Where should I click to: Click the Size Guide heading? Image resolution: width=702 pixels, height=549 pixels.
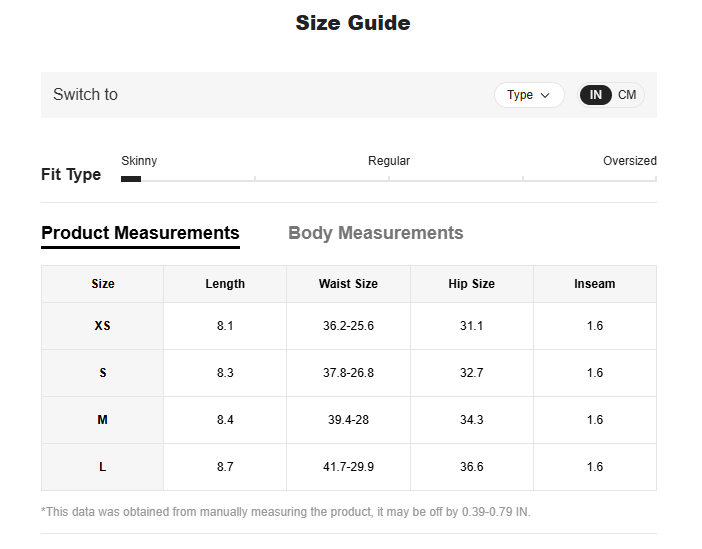pos(352,23)
